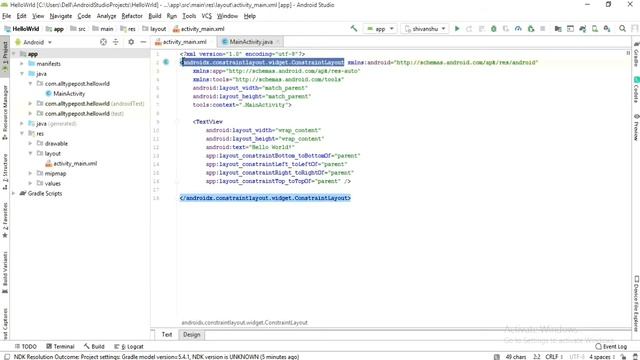The height and width of the screenshot is (360, 640).
Task: Click the gutter icon on line 2
Action: point(166,62)
